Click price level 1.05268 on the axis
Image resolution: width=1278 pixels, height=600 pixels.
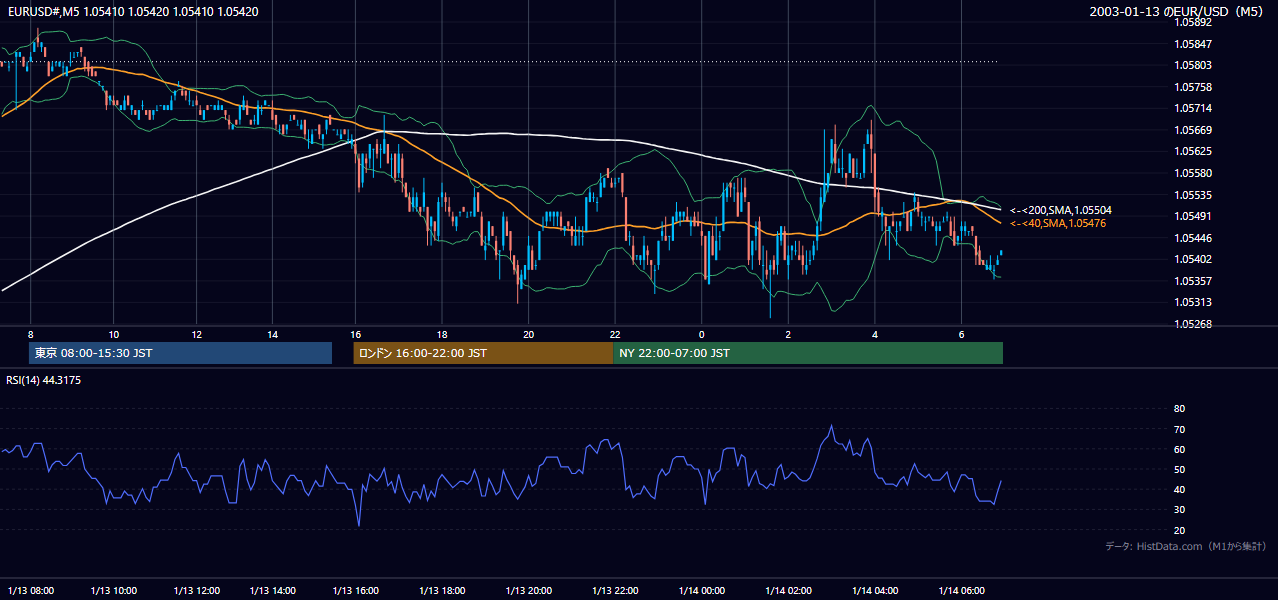1193,324
